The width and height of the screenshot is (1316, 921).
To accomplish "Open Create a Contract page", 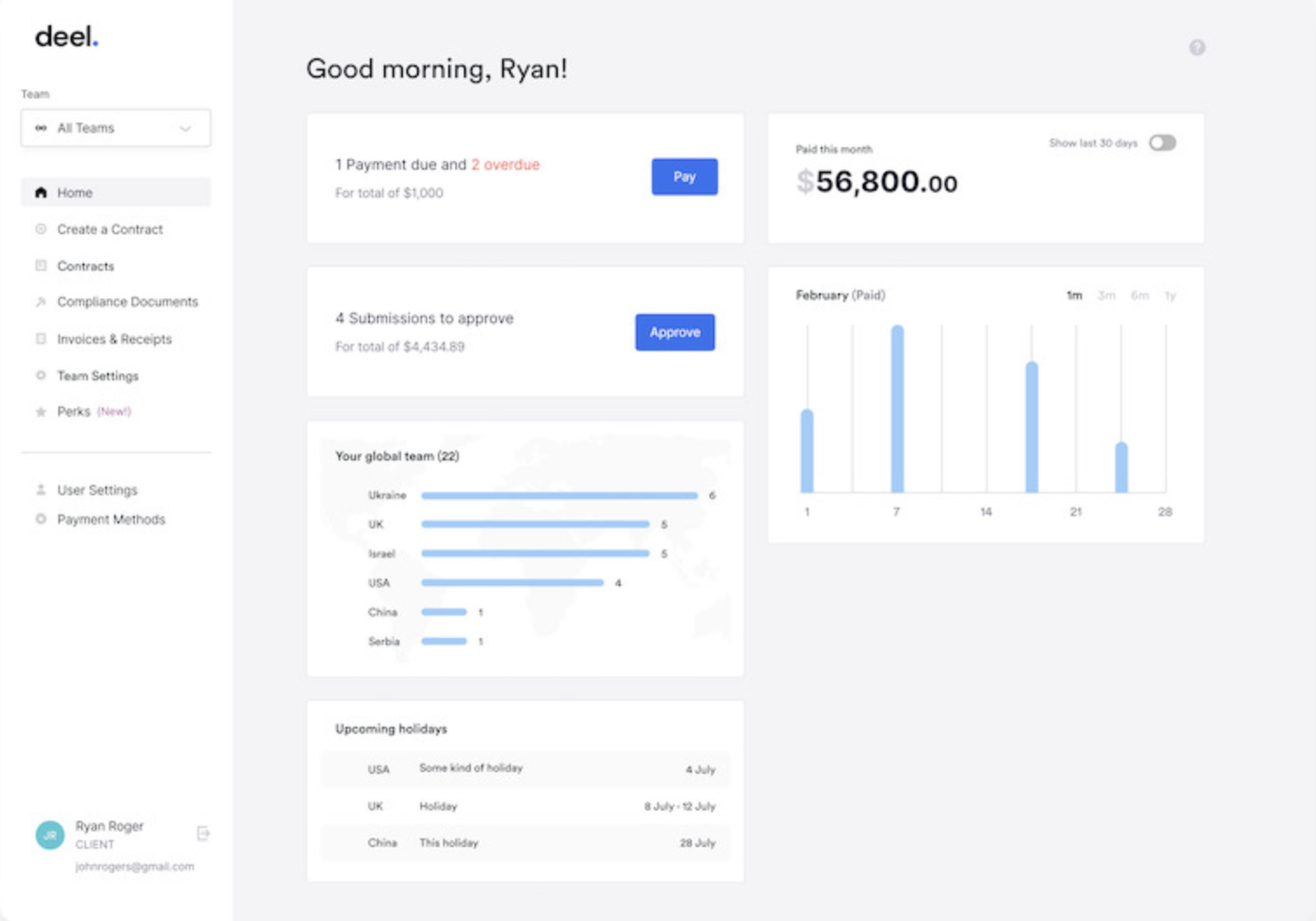I will pos(110,229).
